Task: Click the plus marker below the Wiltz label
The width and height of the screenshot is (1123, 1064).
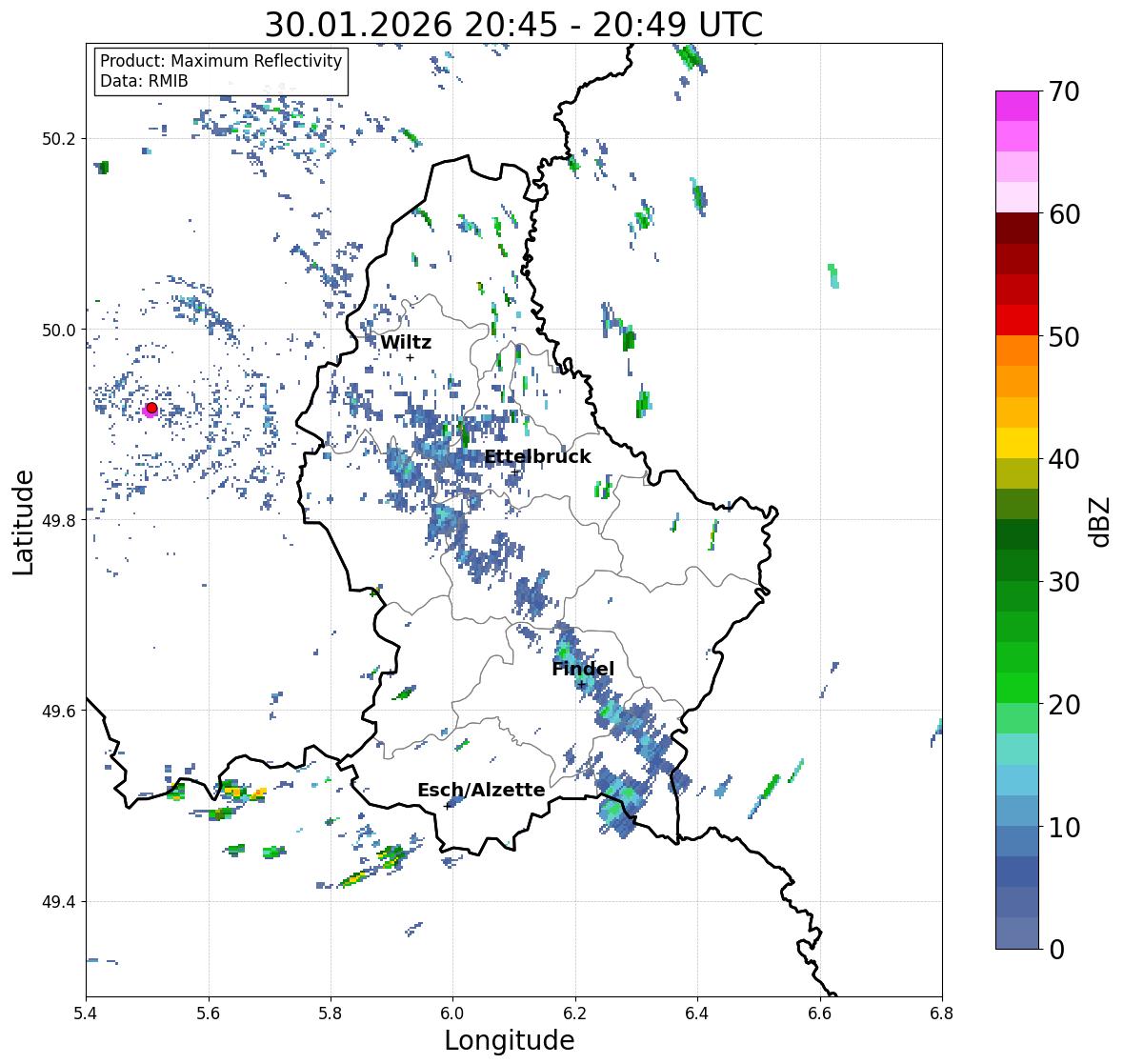Action: tap(411, 357)
